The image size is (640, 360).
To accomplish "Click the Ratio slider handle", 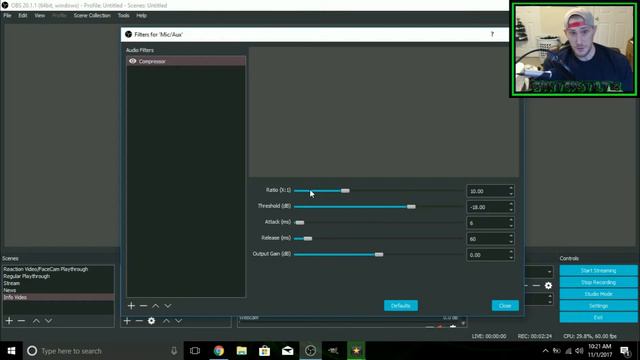I will point(345,191).
